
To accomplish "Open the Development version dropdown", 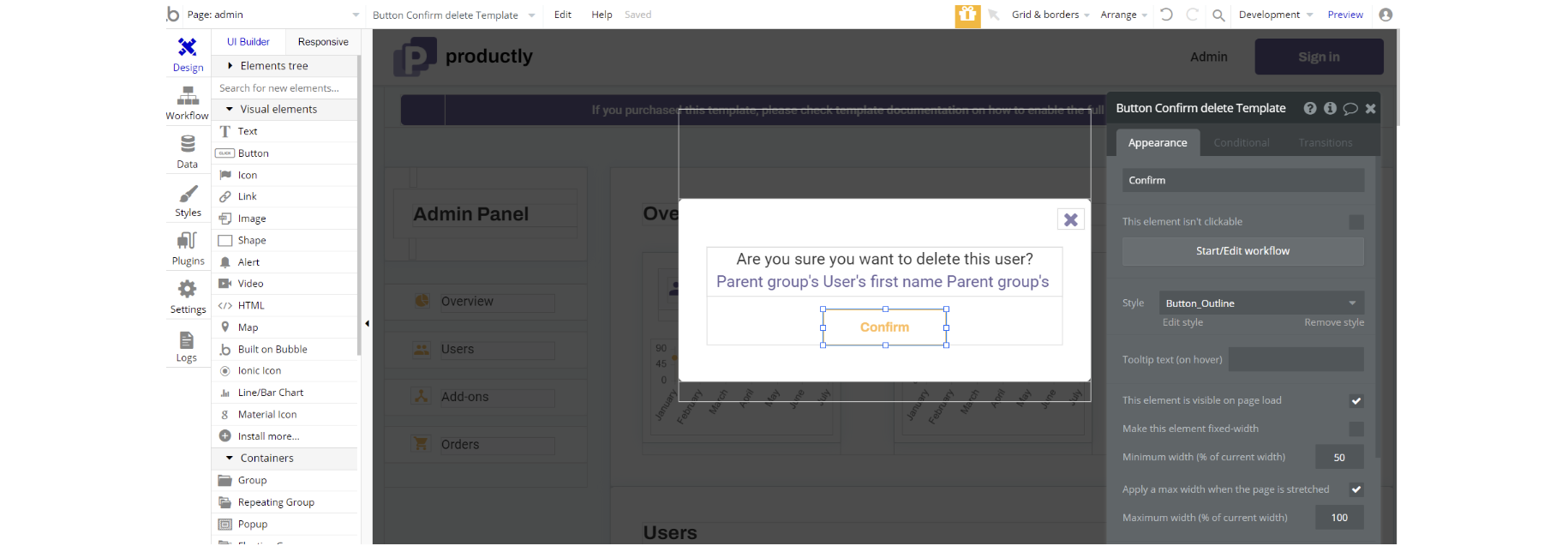I will pos(1275,15).
